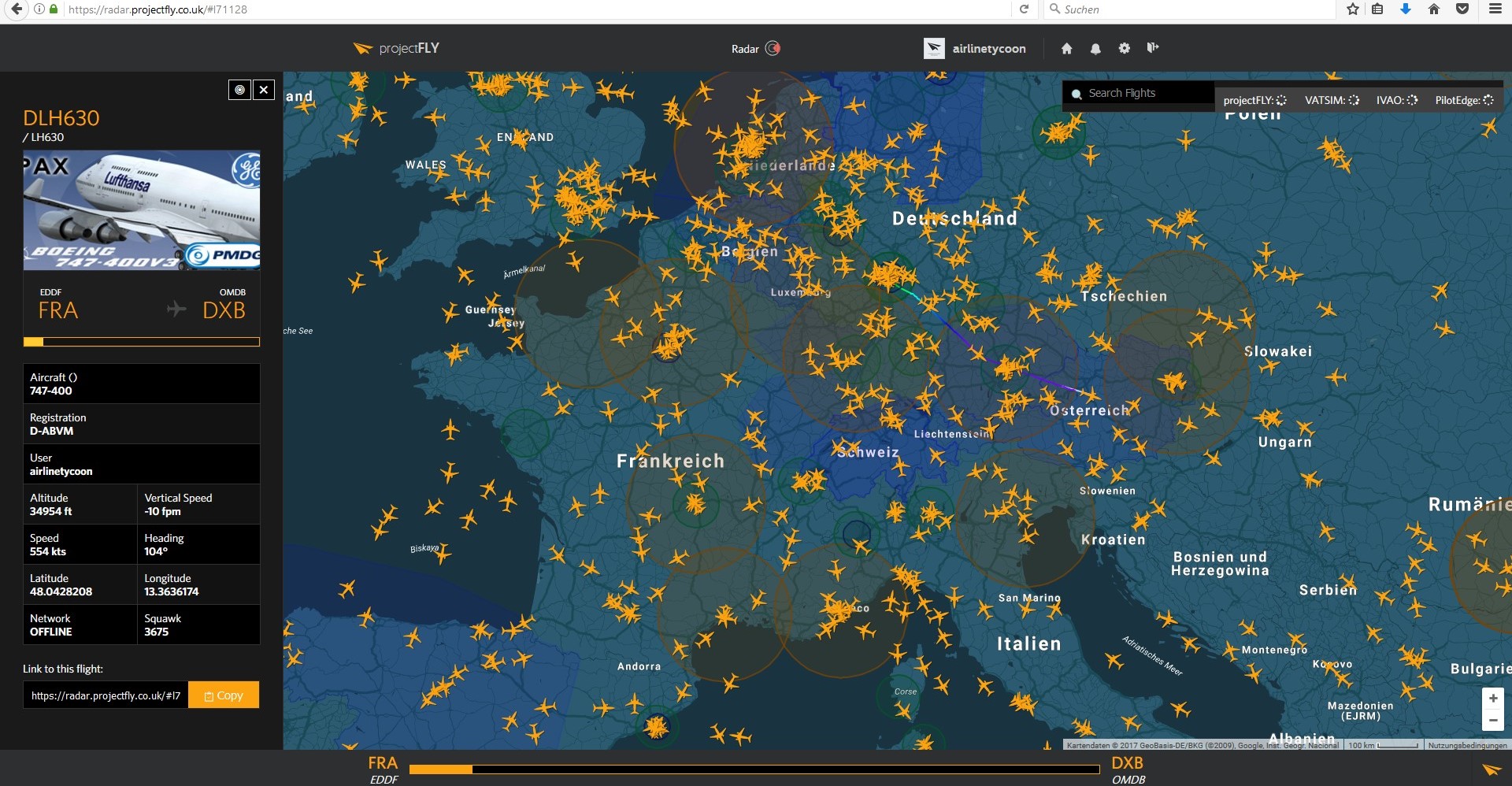The width and height of the screenshot is (1512, 786).
Task: Click flight progress bar in side panel
Action: (x=142, y=342)
